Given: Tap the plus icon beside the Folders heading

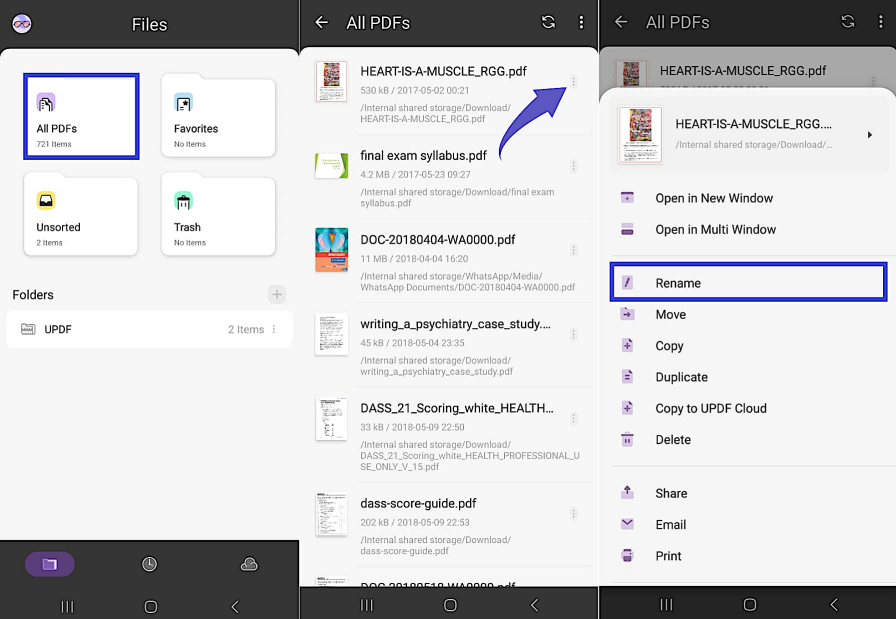Looking at the screenshot, I should (x=275, y=294).
